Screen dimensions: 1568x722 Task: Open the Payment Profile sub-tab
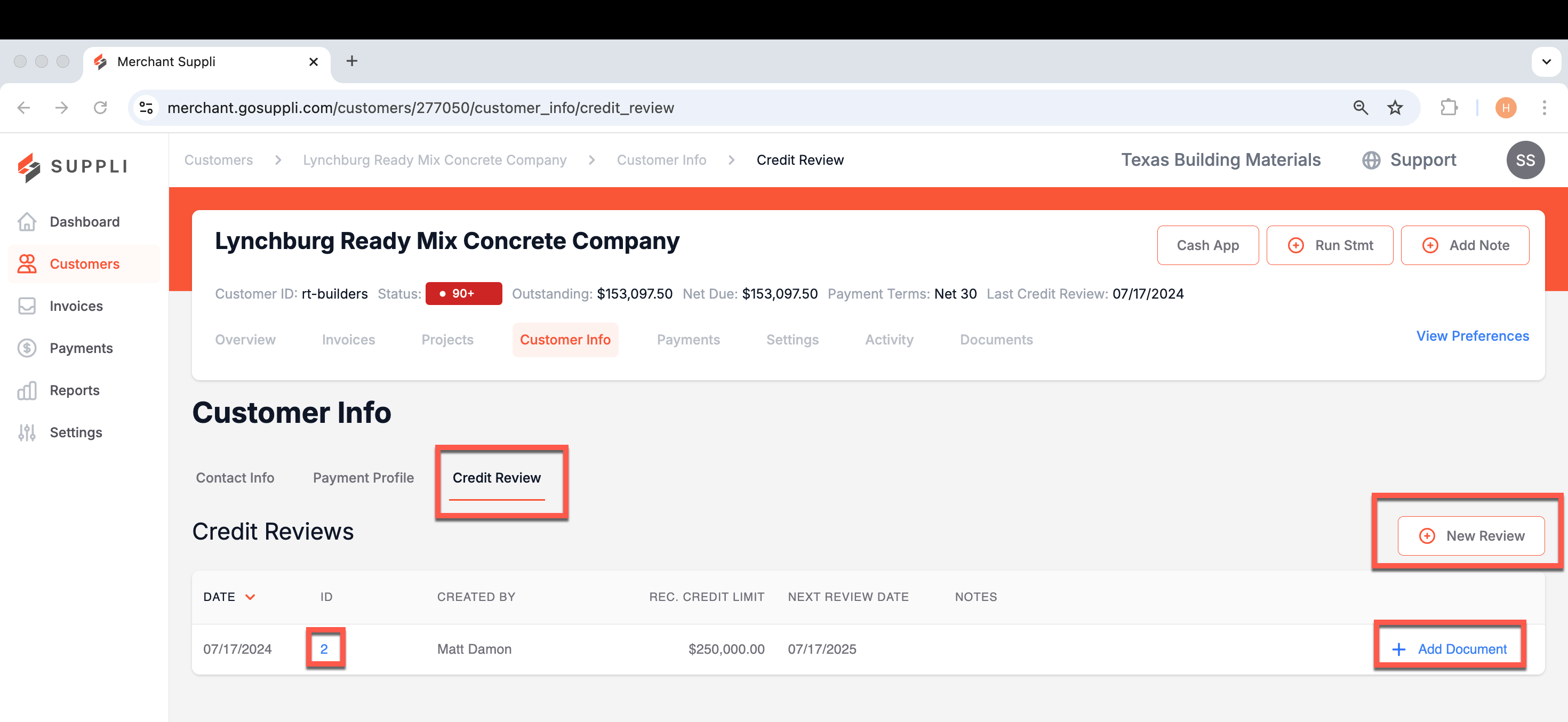click(x=363, y=478)
